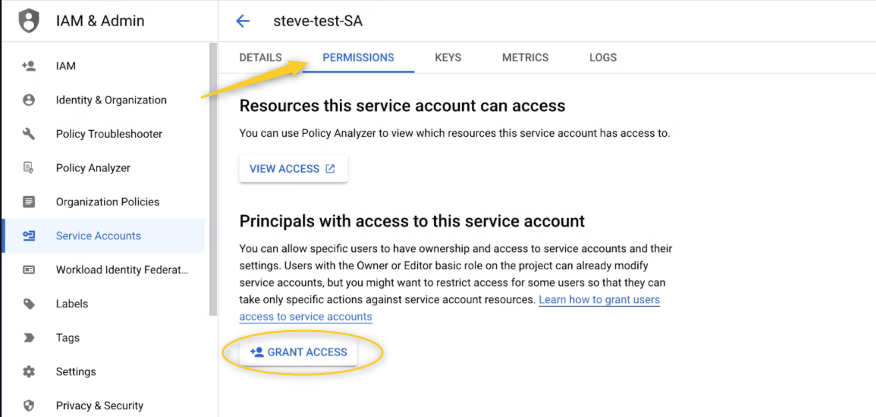Click the Settings gear icon
This screenshot has height=417, width=876.
(x=29, y=372)
